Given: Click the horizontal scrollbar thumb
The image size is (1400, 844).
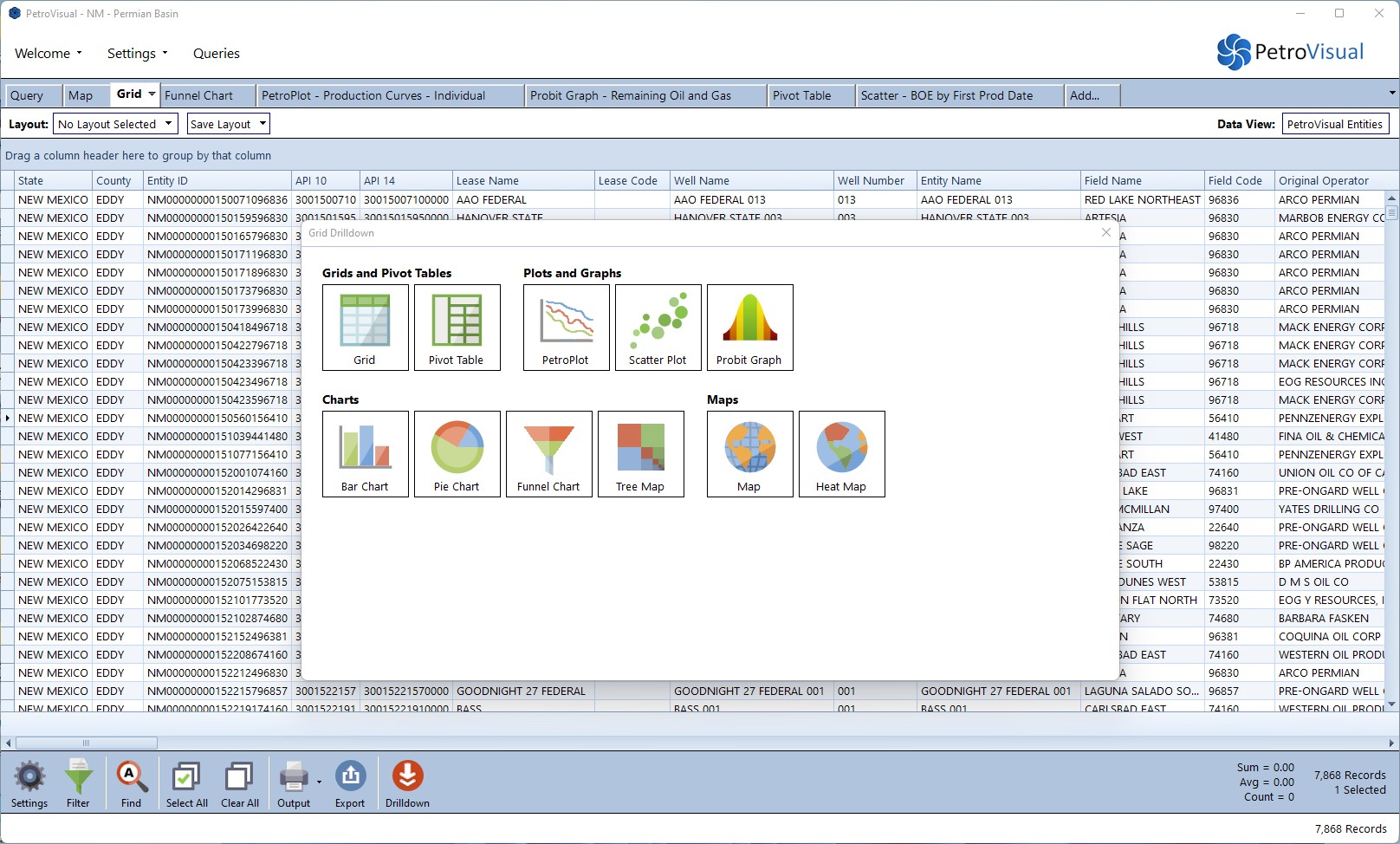Looking at the screenshot, I should click(86, 743).
